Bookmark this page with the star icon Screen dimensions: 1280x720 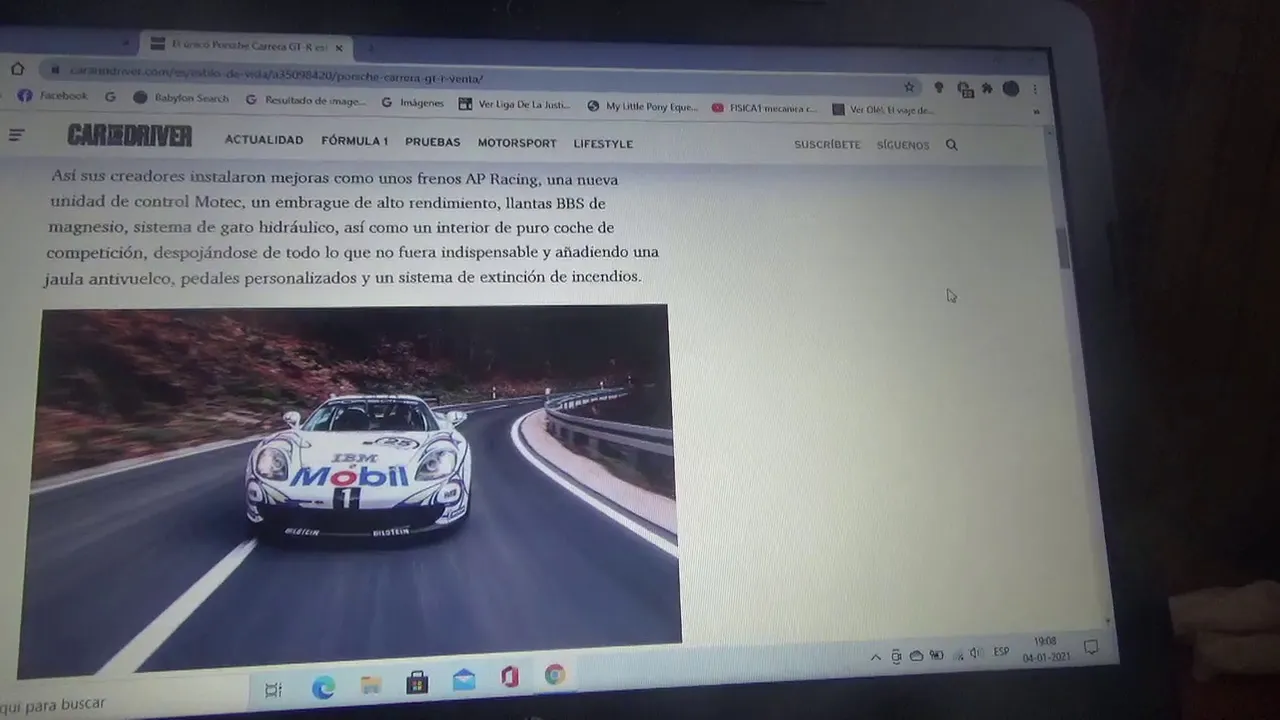tap(909, 87)
